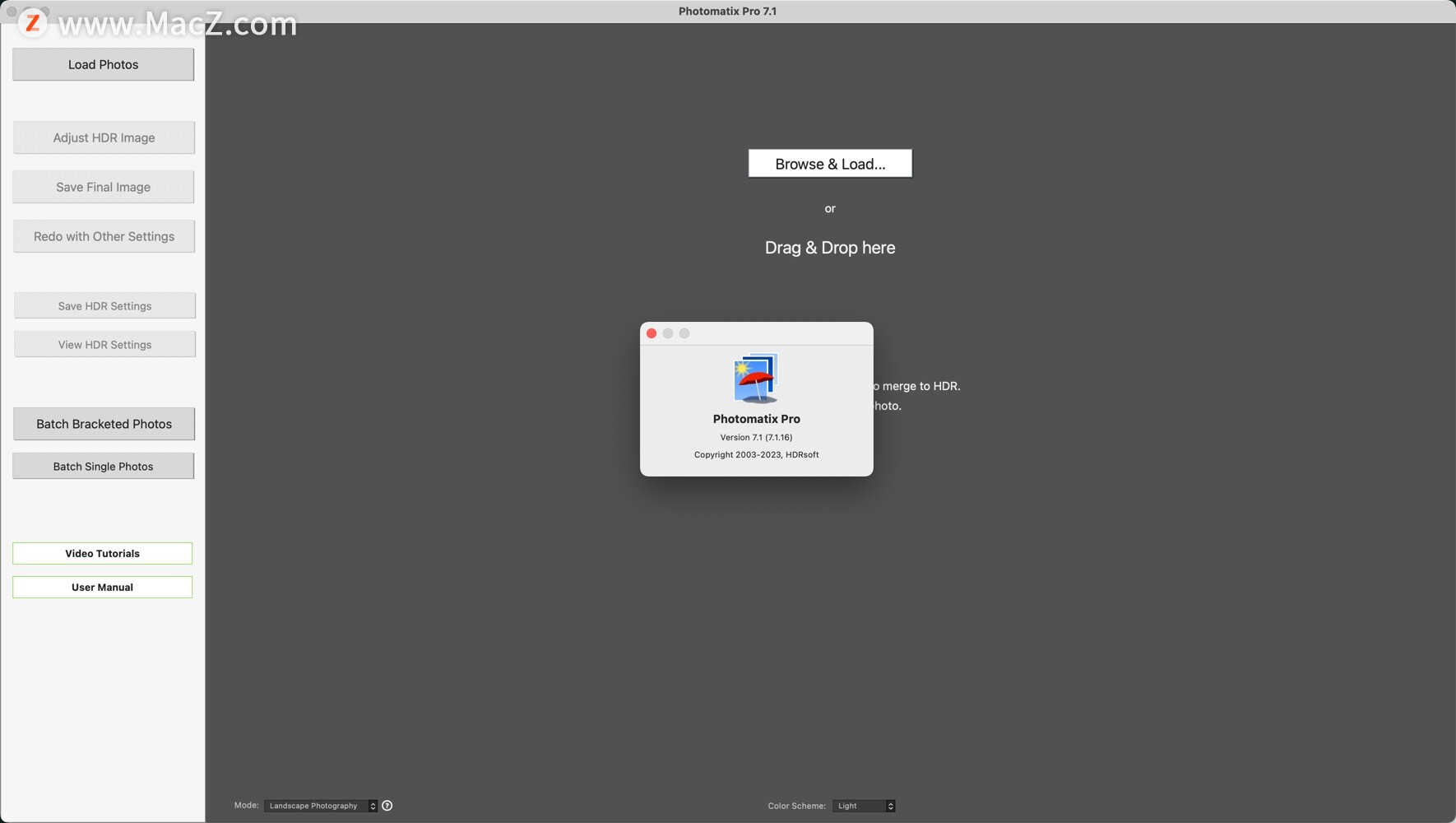Click the mode help question icon
Viewport: 1456px width, 823px height.
[x=387, y=806]
